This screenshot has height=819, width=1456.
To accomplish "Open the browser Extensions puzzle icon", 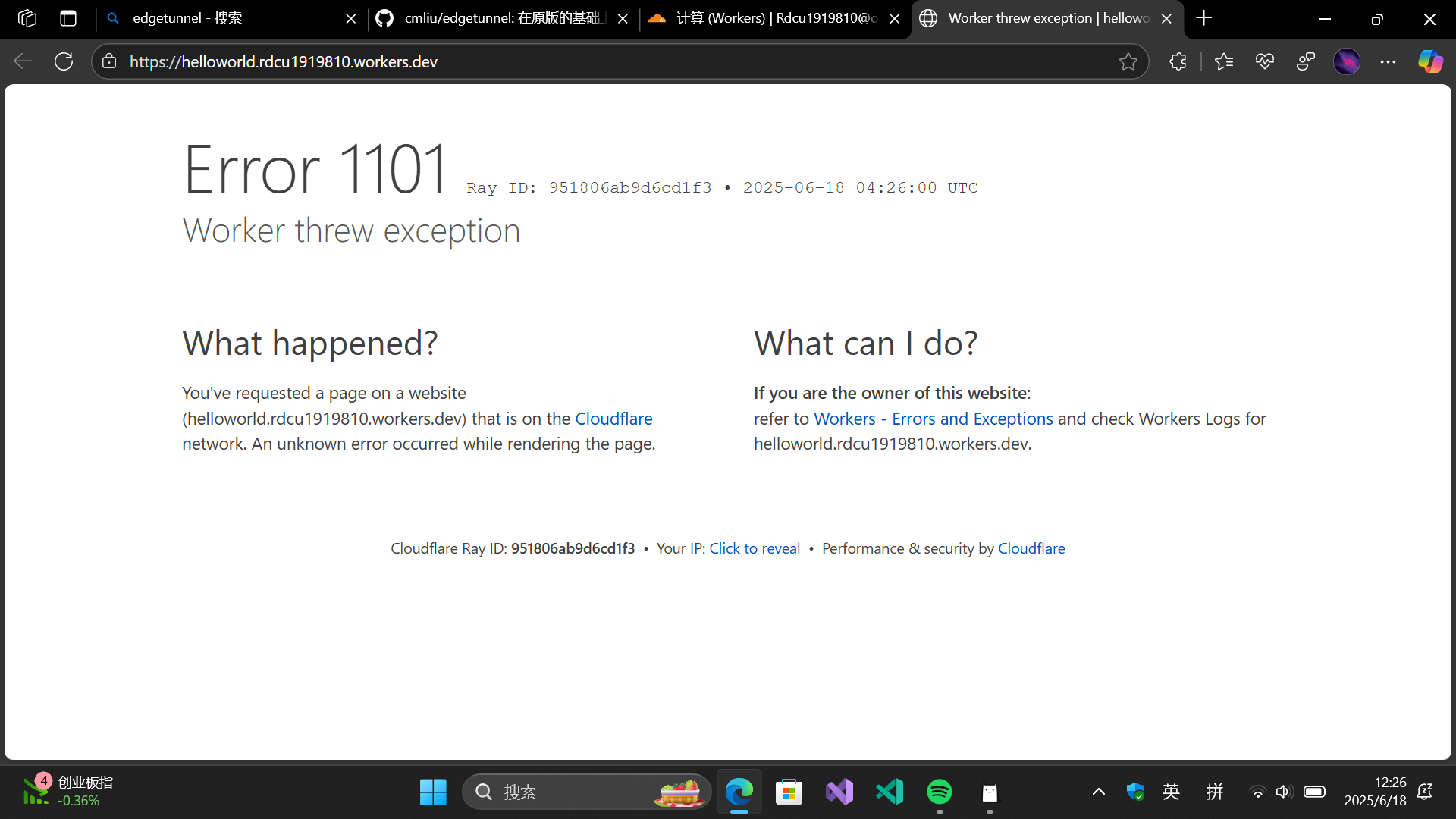I will click(1178, 61).
